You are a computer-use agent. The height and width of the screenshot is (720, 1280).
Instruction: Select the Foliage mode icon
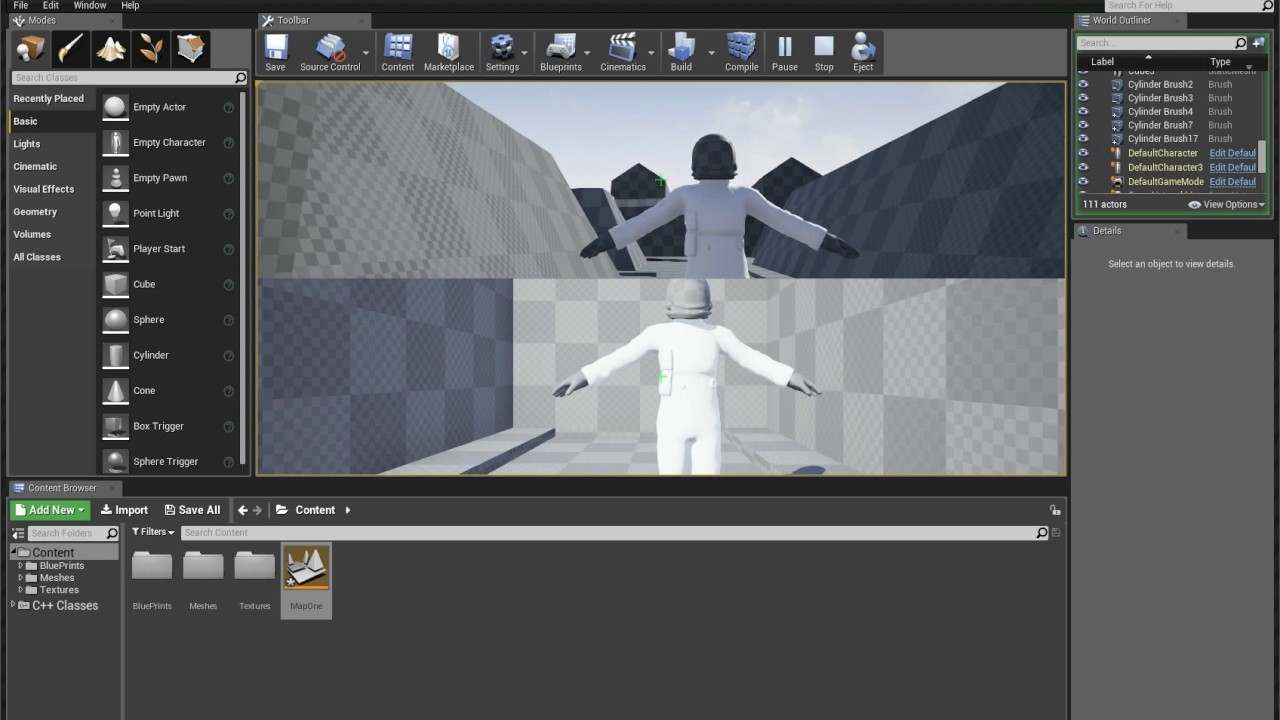tap(151, 48)
